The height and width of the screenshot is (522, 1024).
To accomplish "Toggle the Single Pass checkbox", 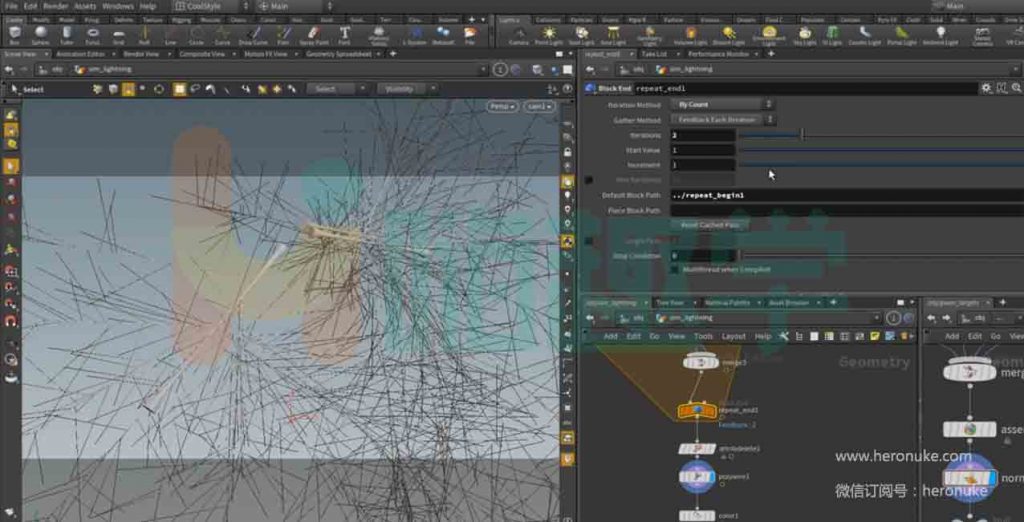I will (589, 241).
